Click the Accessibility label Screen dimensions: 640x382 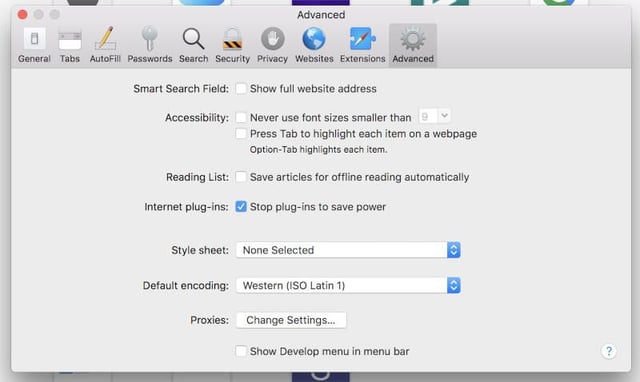click(x=197, y=118)
